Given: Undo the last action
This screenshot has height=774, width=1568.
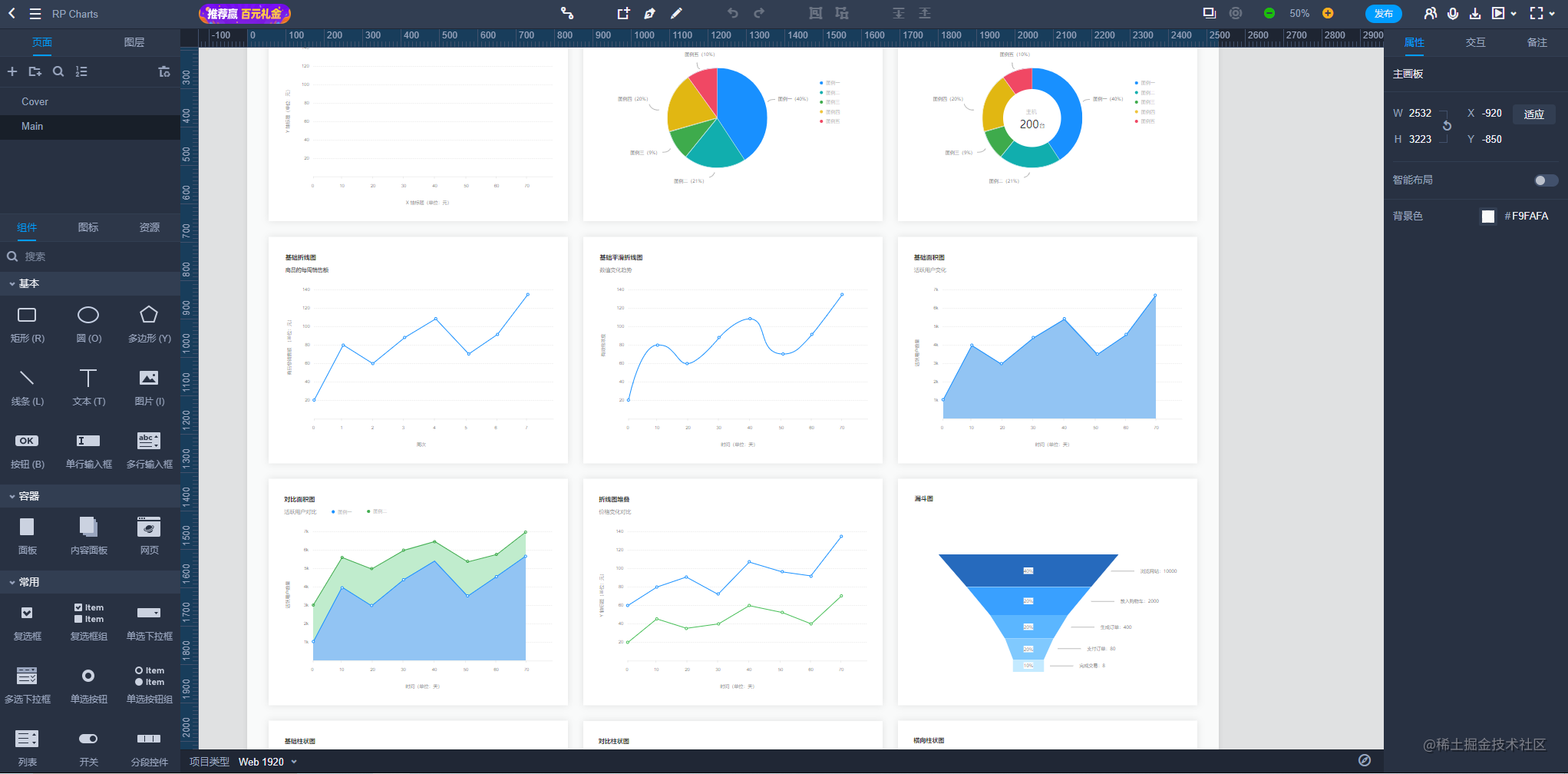Looking at the screenshot, I should [x=733, y=13].
